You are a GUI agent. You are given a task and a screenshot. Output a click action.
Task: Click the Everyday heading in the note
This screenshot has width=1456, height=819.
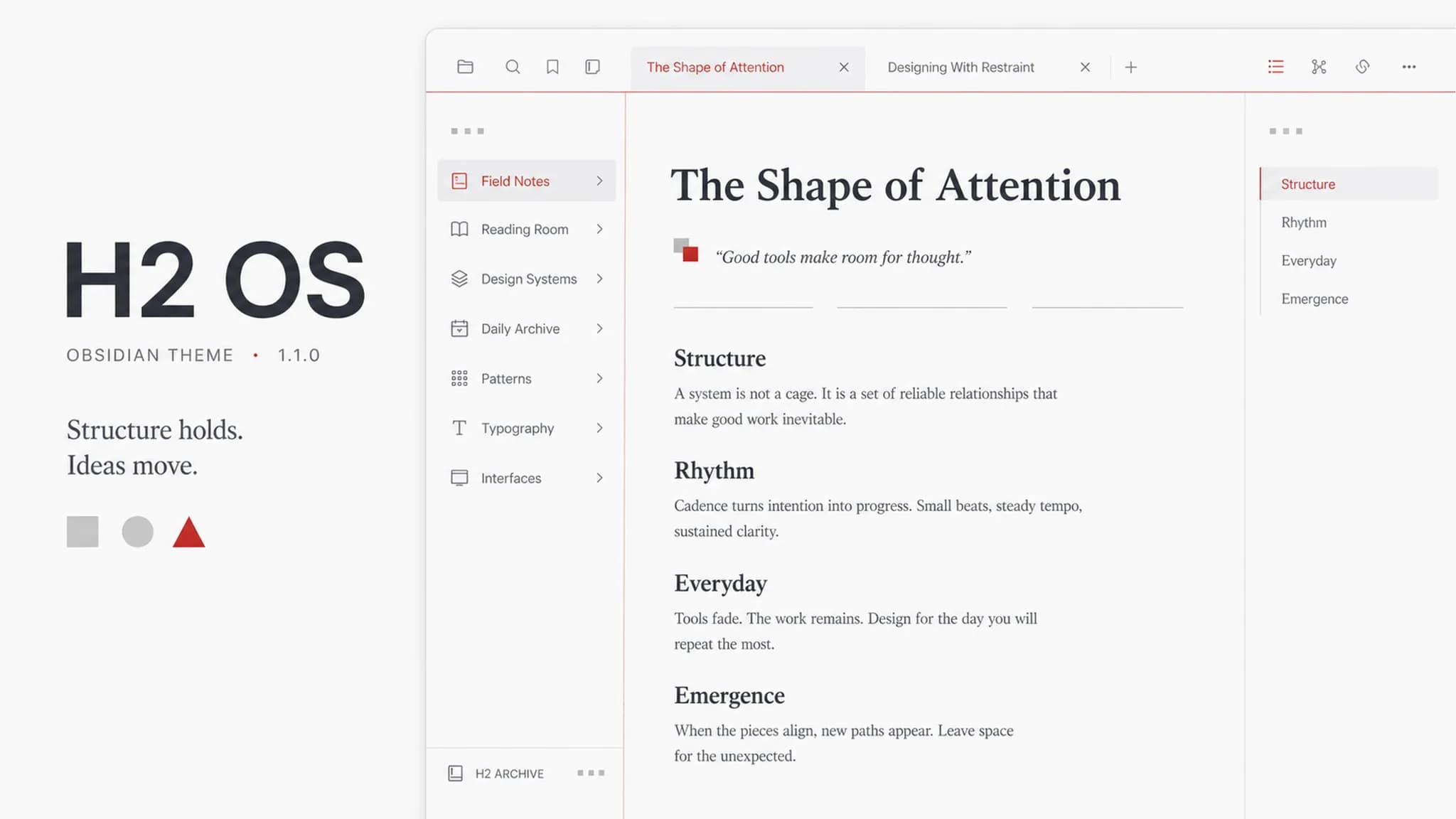click(721, 584)
